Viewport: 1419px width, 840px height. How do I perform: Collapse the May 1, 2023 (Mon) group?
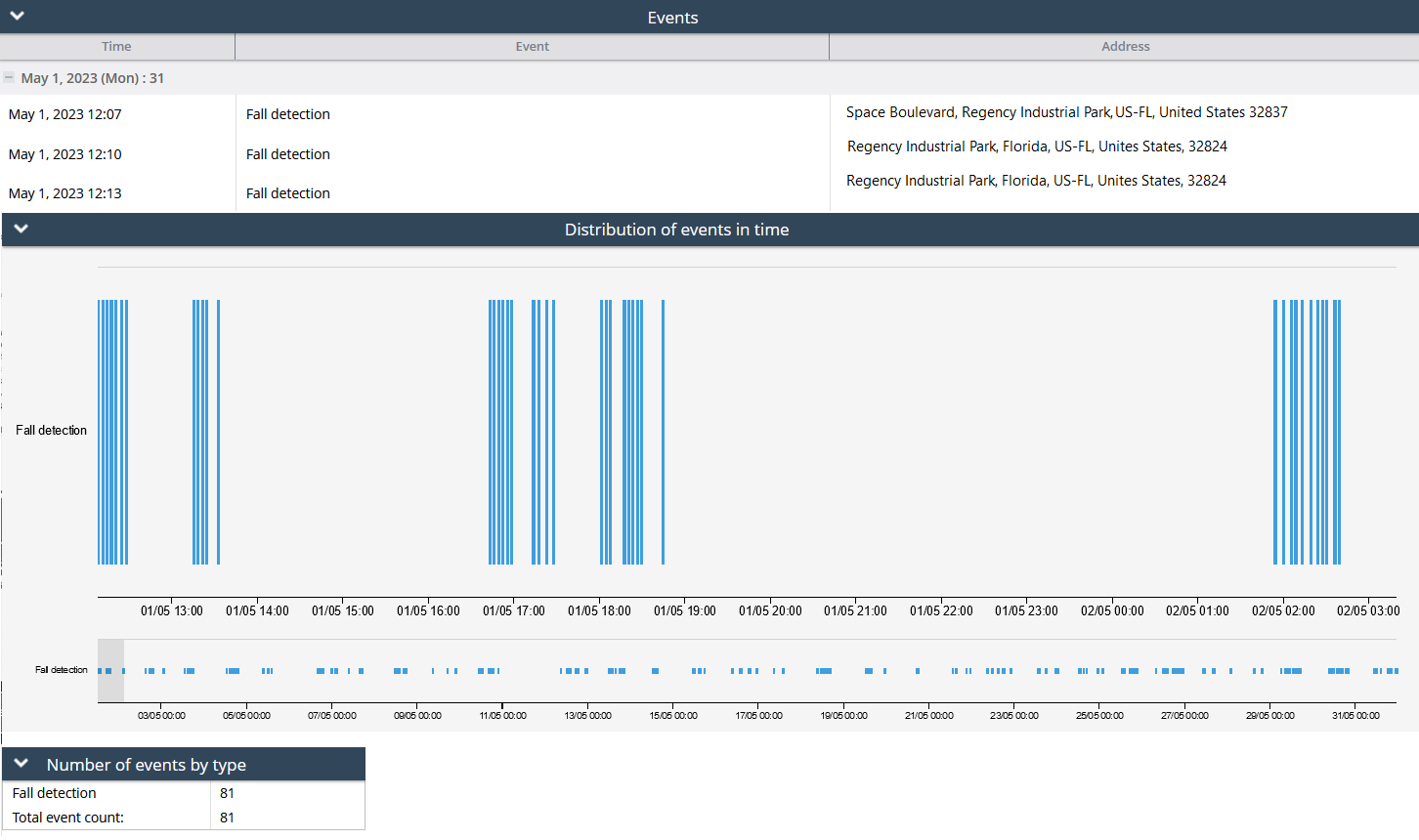tap(9, 77)
